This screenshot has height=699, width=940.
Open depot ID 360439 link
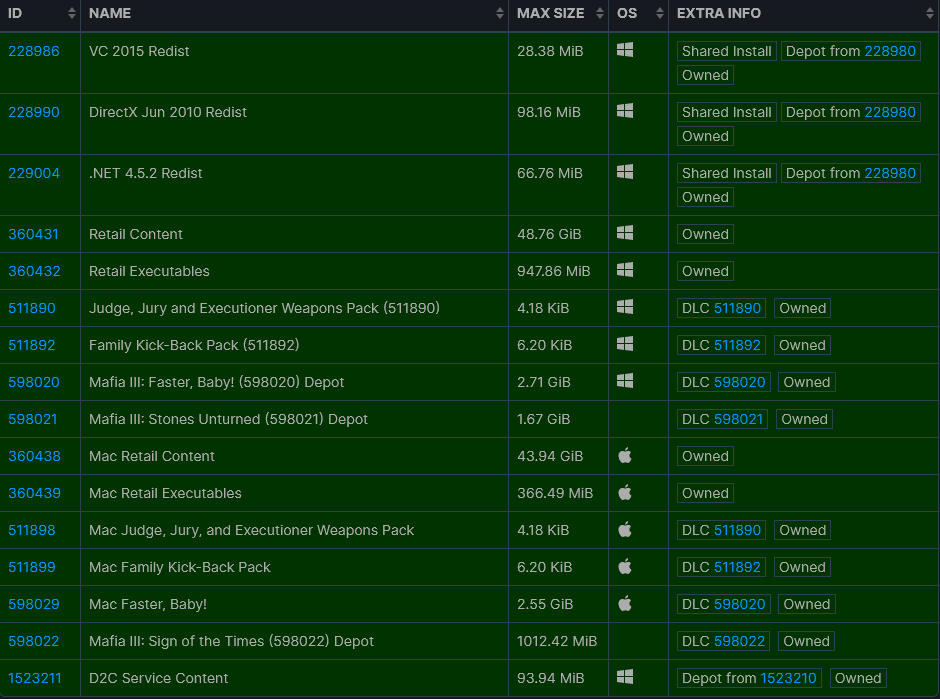pos(34,493)
